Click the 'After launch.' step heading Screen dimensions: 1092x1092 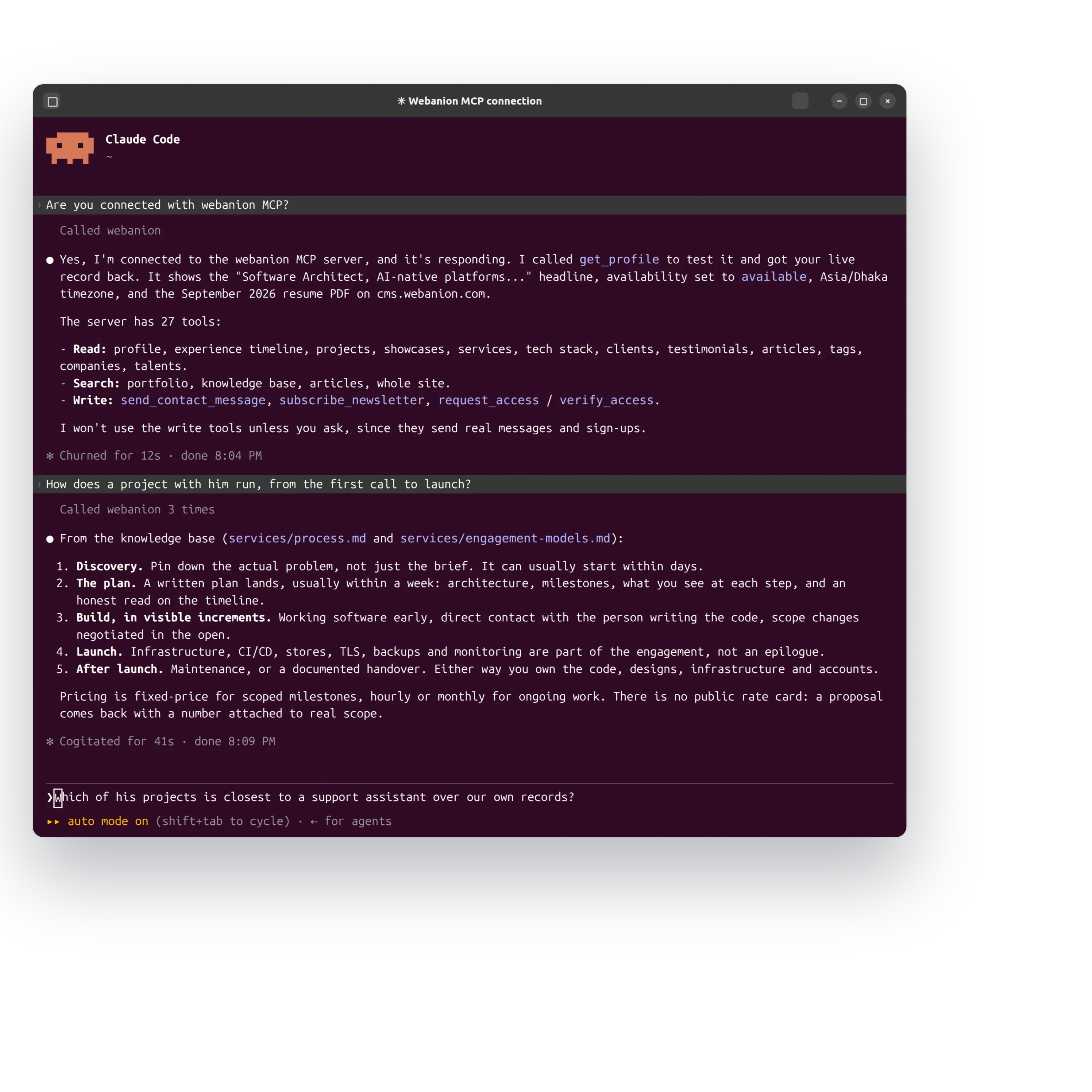(x=120, y=669)
